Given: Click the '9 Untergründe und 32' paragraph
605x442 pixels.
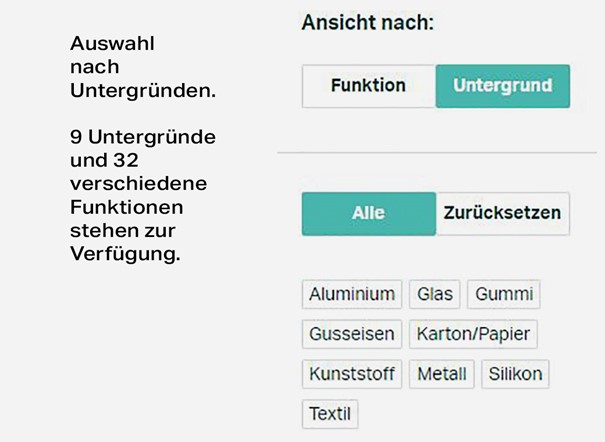Looking at the screenshot, I should pyautogui.click(x=143, y=195).
